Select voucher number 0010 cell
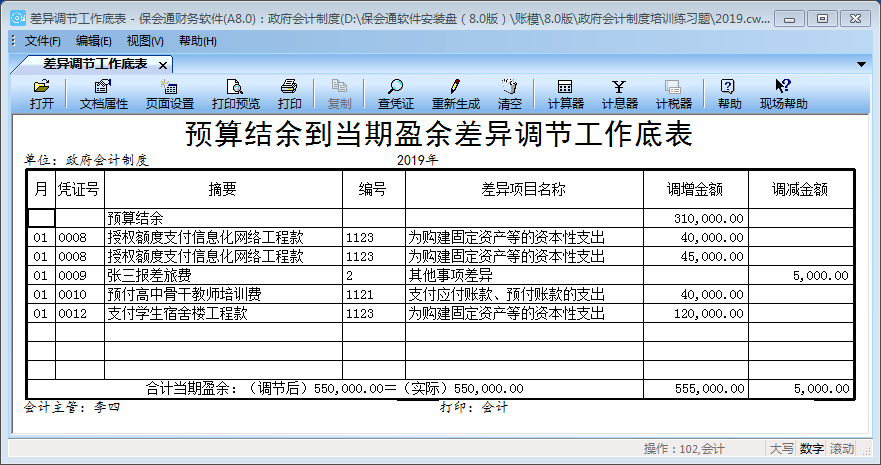This screenshot has width=881, height=465. click(79, 294)
